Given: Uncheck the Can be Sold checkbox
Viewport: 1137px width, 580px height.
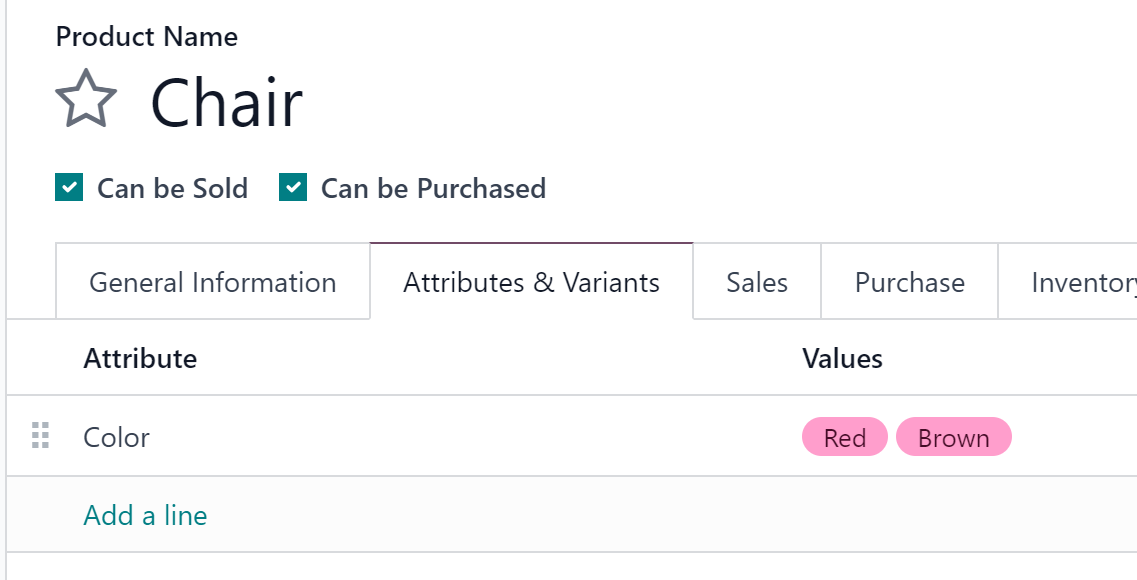Looking at the screenshot, I should point(69,187).
